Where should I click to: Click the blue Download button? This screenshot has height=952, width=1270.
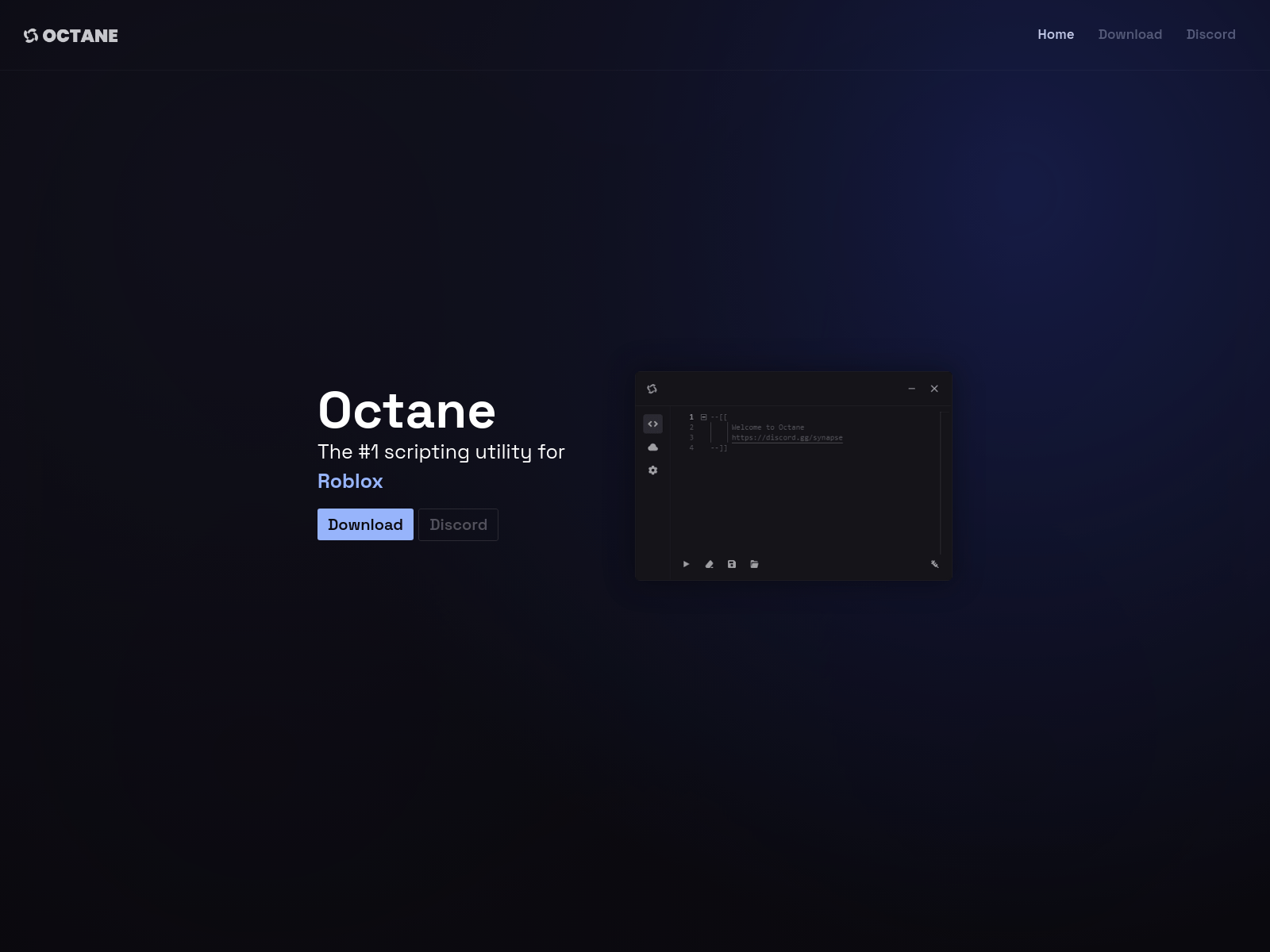[365, 524]
